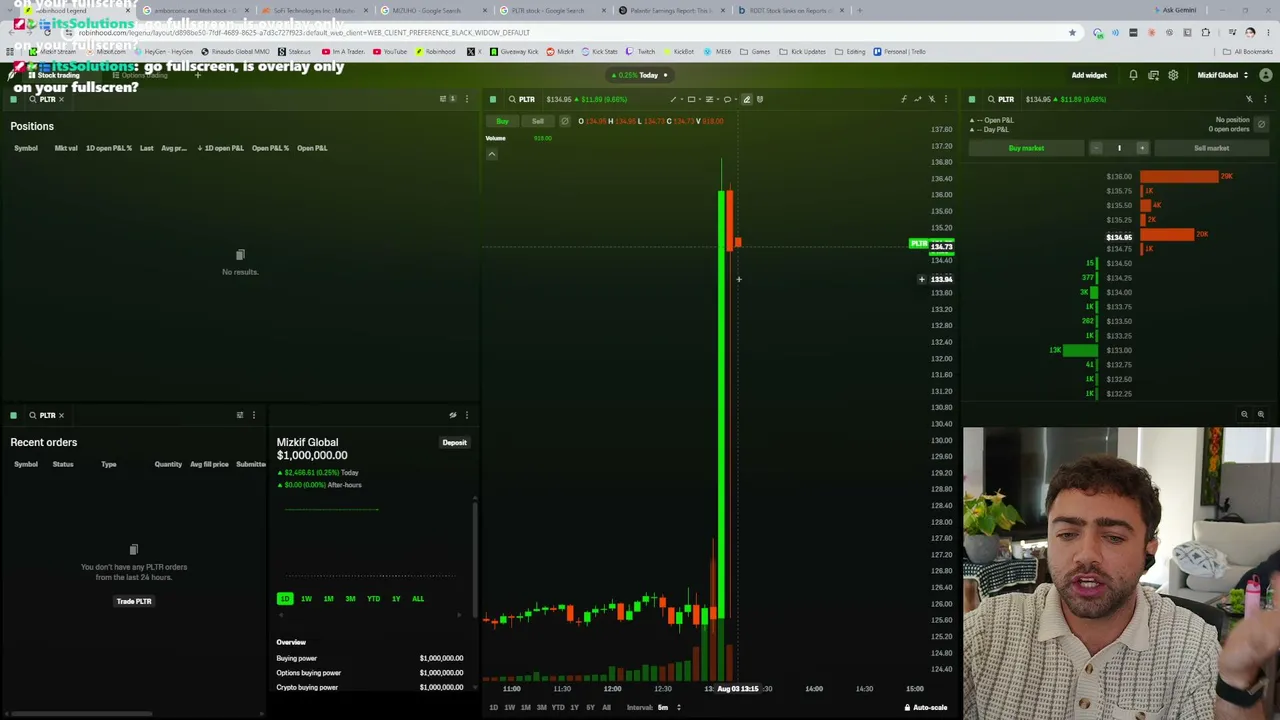Select the 1M range in the account chart
This screenshot has width=1280, height=720.
point(328,599)
